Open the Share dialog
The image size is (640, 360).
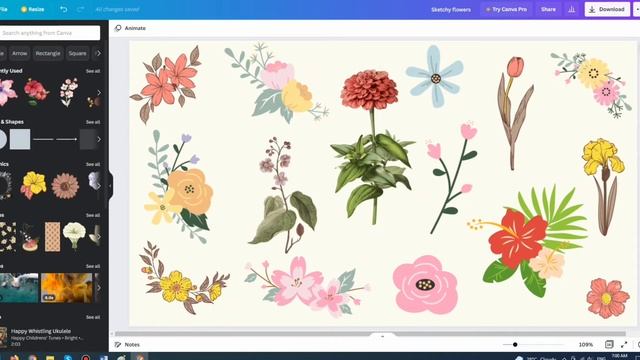[x=548, y=9]
